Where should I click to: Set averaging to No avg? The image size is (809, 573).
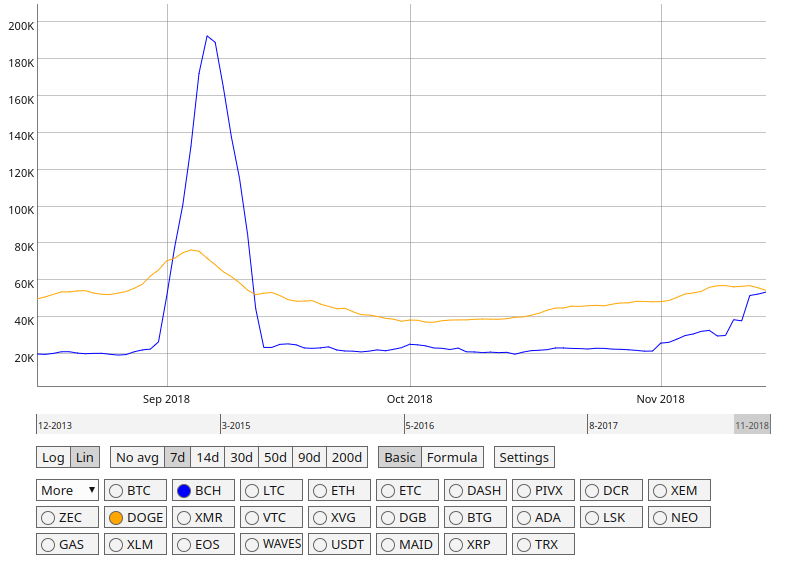click(x=137, y=457)
